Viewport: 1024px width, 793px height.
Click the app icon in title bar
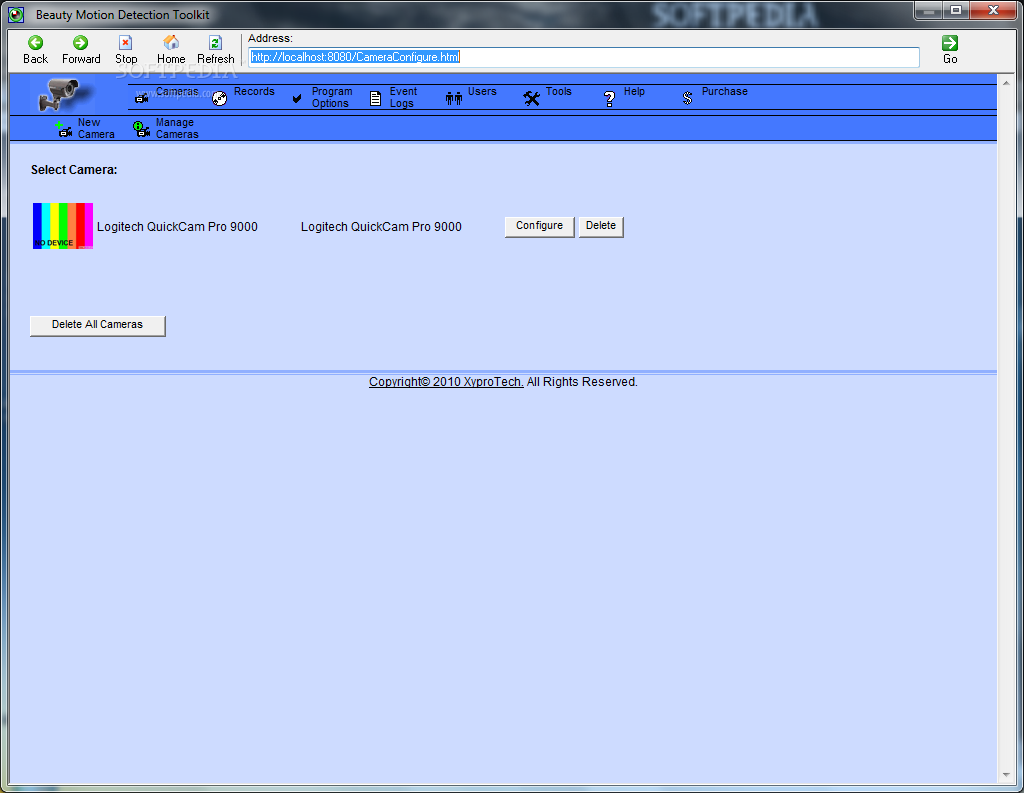click(x=16, y=14)
